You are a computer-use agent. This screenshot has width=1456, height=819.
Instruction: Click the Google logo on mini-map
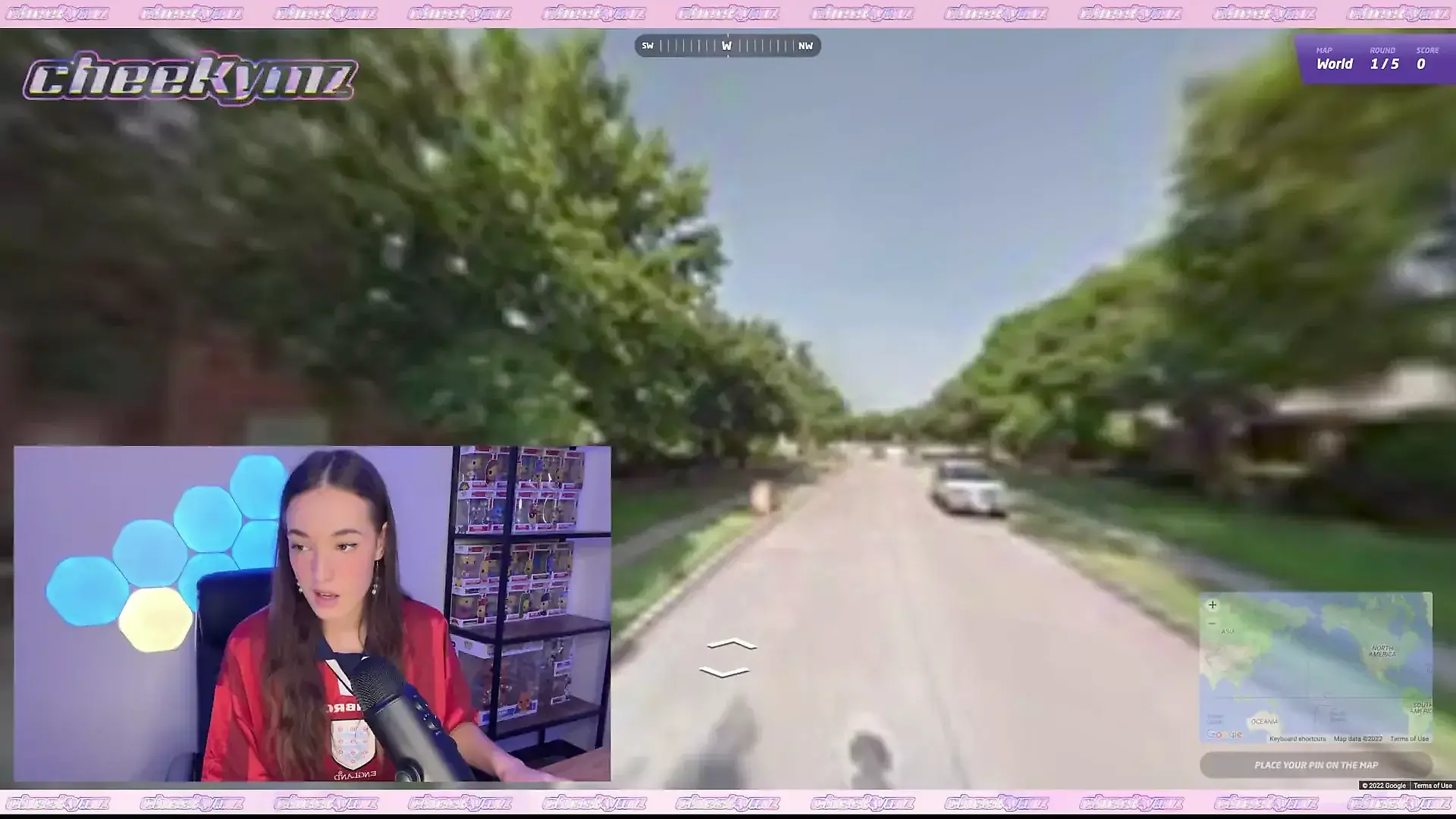[x=1225, y=734]
